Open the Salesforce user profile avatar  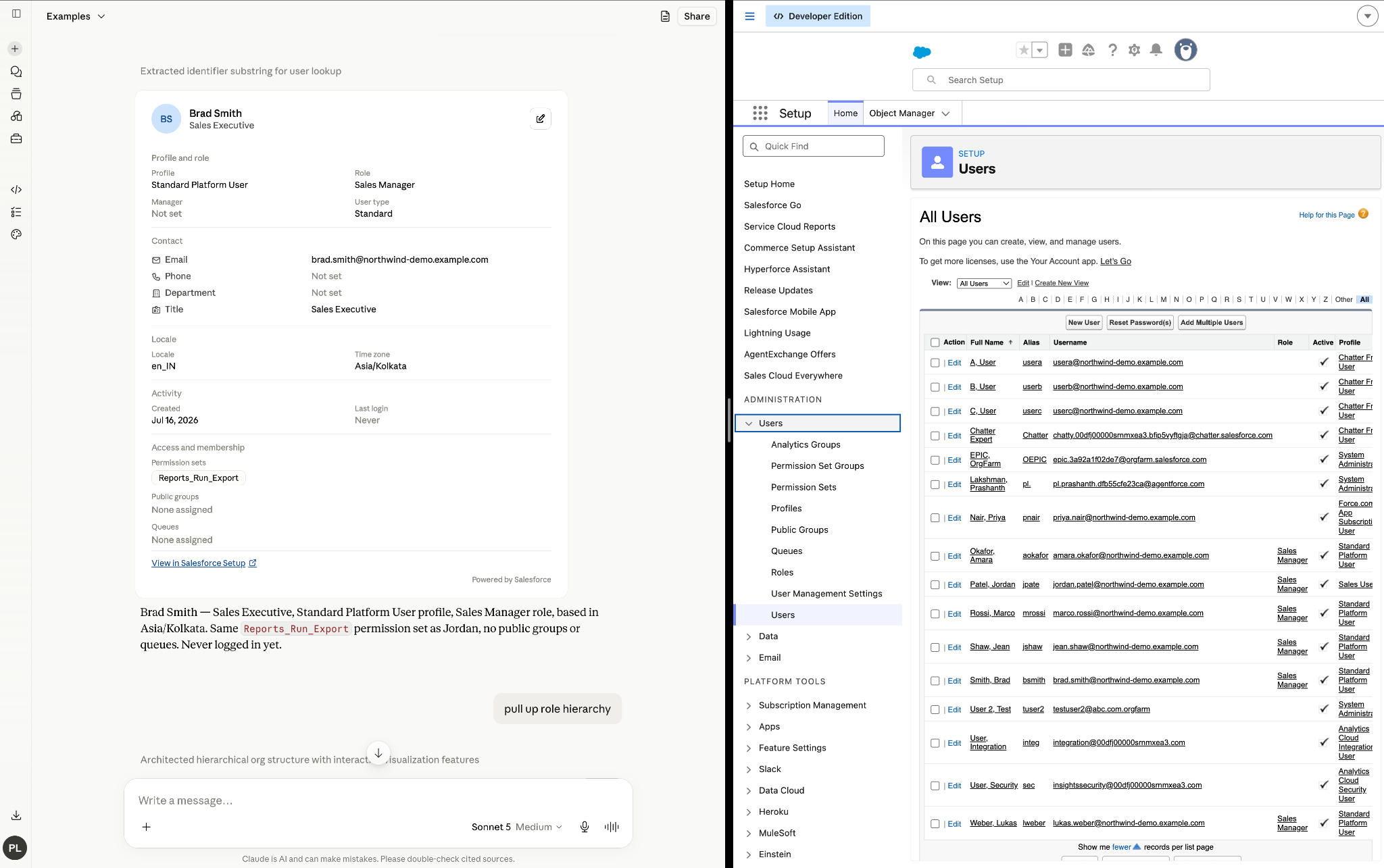pyautogui.click(x=1185, y=49)
